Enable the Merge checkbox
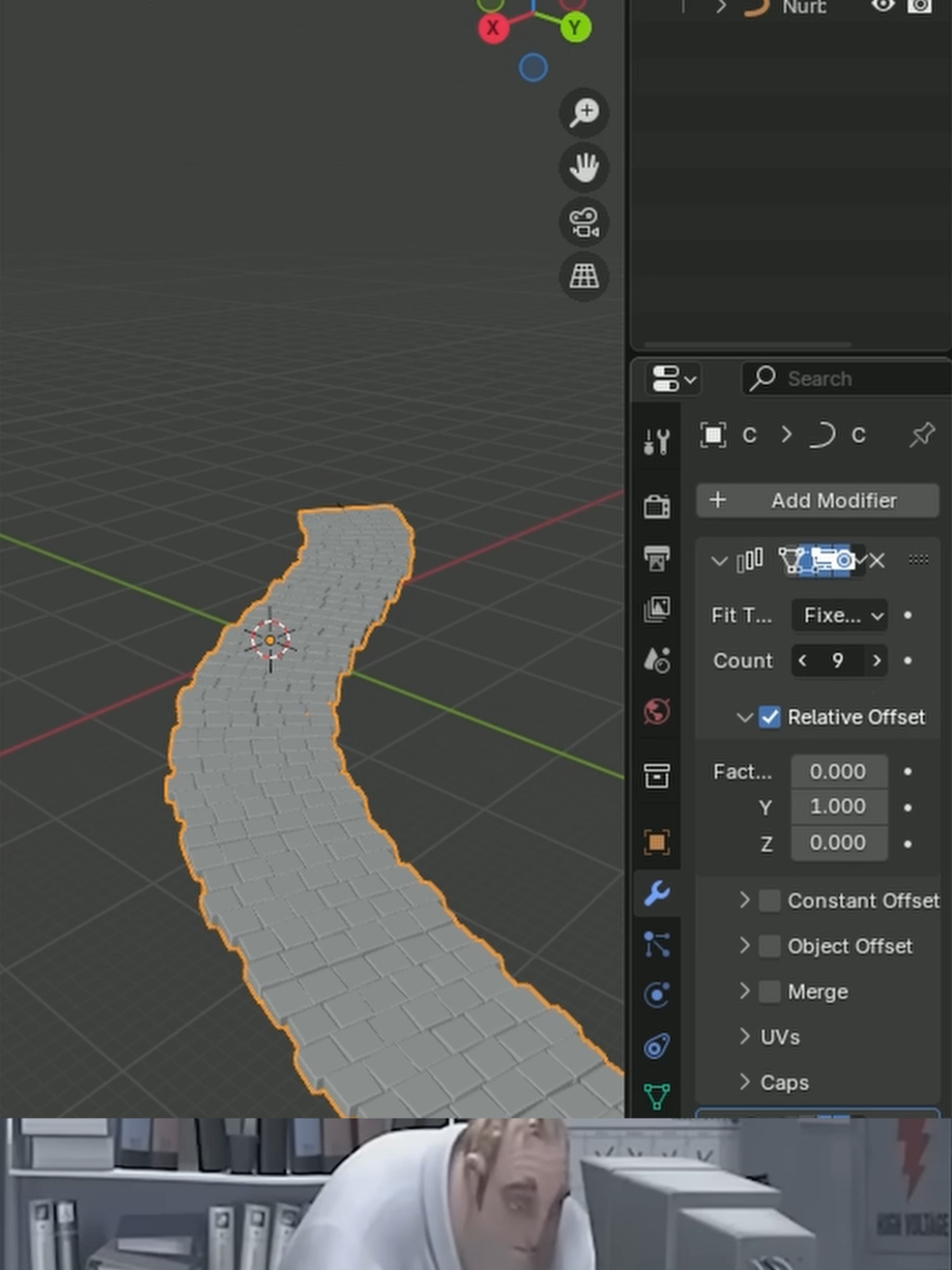The image size is (952, 1270). [x=769, y=992]
